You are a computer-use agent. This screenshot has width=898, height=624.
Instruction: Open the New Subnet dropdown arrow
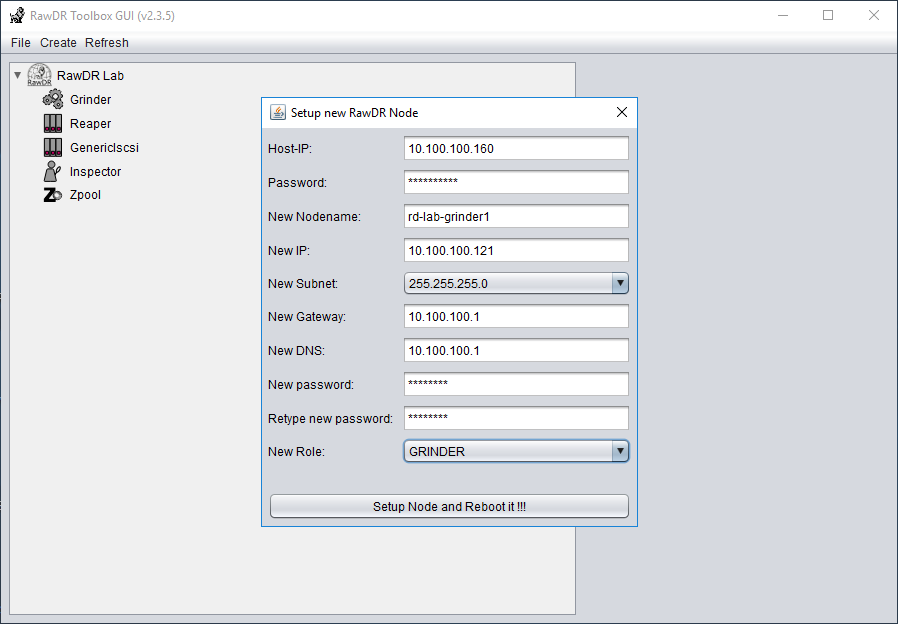click(620, 283)
